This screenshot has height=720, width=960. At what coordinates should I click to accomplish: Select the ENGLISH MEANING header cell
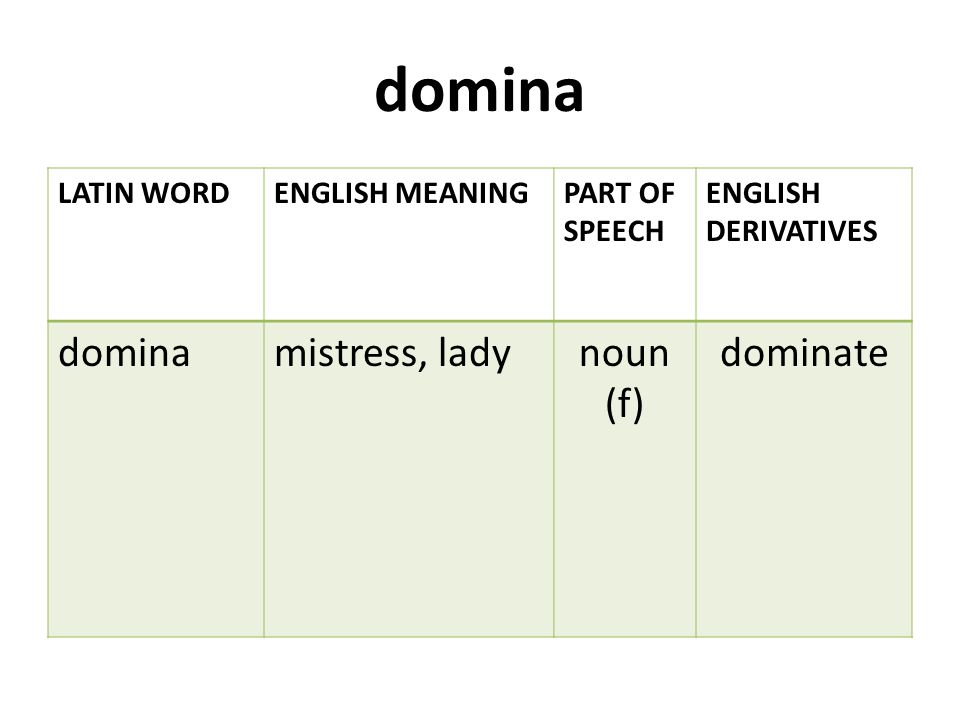coord(408,244)
